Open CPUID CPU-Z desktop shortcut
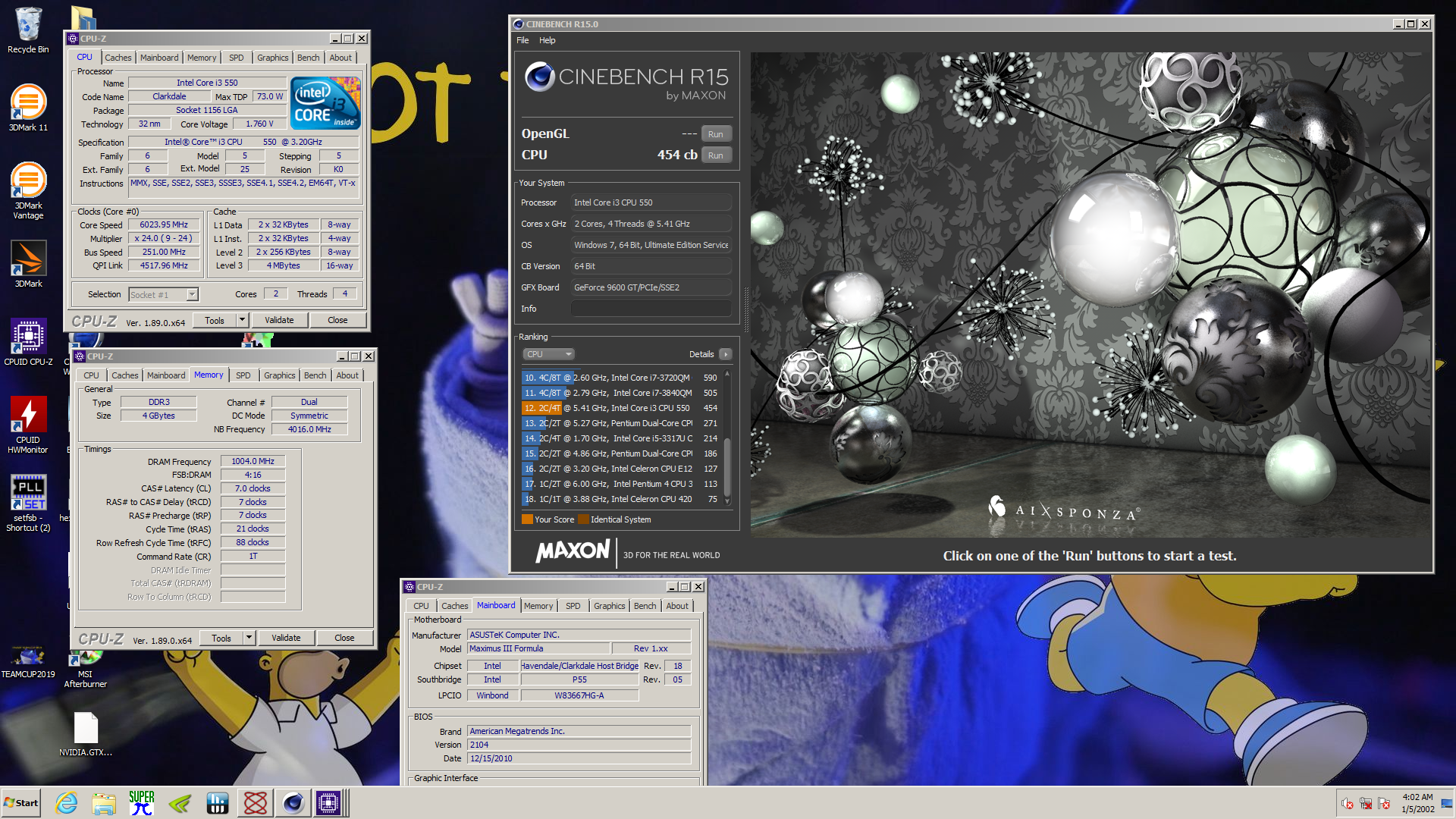The height and width of the screenshot is (819, 1456). tap(28, 343)
